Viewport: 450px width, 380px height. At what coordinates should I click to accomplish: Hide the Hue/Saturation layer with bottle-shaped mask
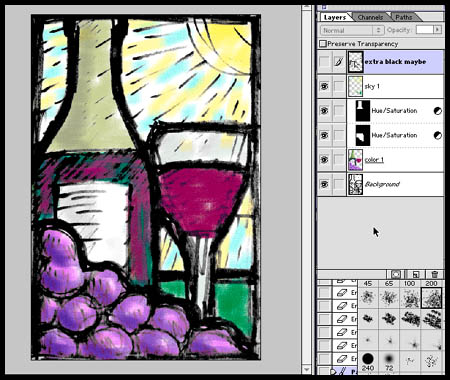(324, 111)
